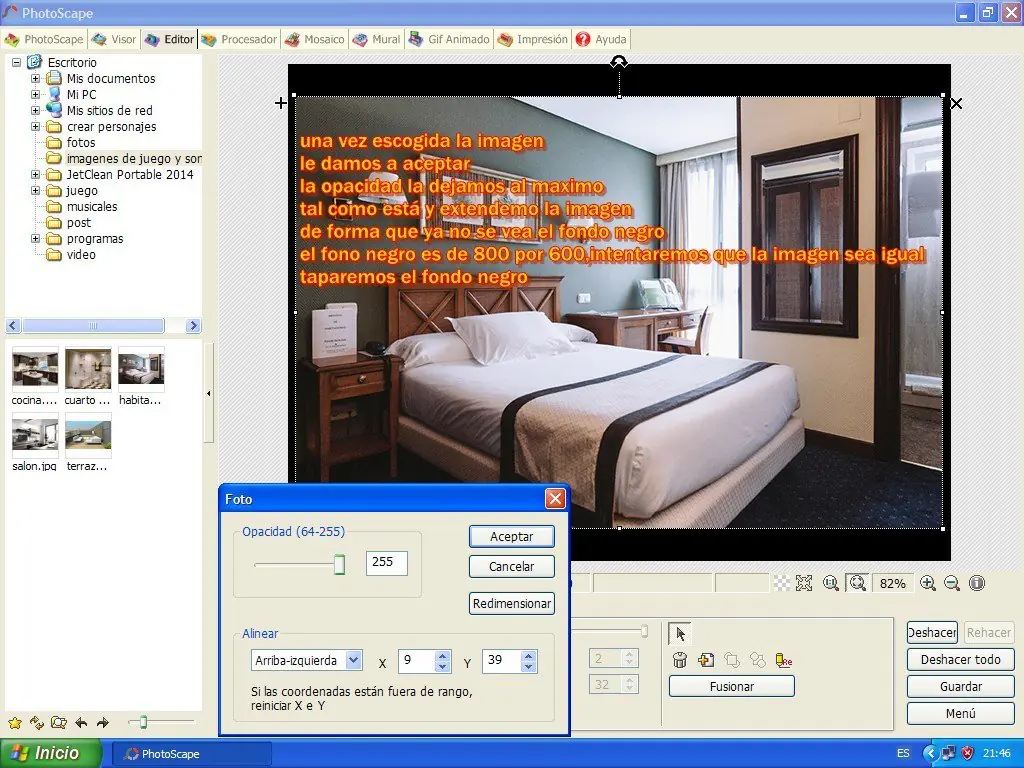Image resolution: width=1024 pixels, height=768 pixels.
Task: Open the Mural tab
Action: 376,39
